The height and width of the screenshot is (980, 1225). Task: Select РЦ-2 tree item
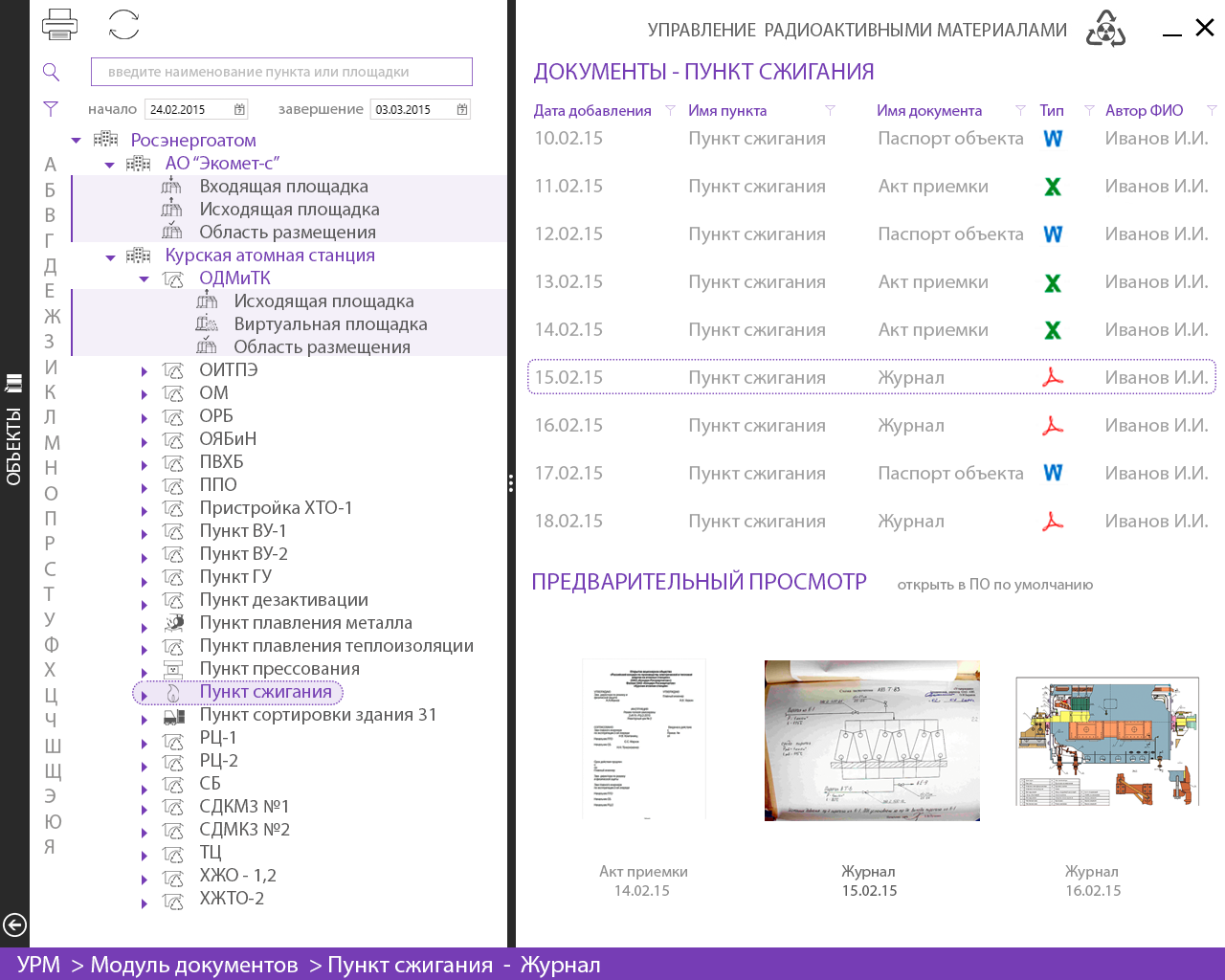(218, 761)
